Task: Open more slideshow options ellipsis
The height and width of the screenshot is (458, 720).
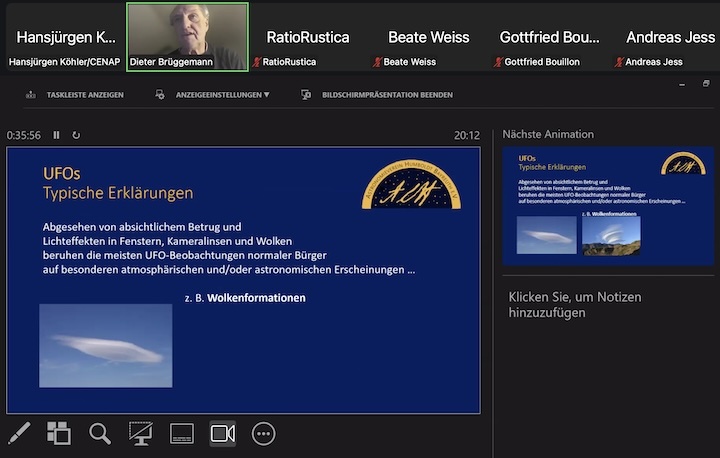Action: pos(263,433)
